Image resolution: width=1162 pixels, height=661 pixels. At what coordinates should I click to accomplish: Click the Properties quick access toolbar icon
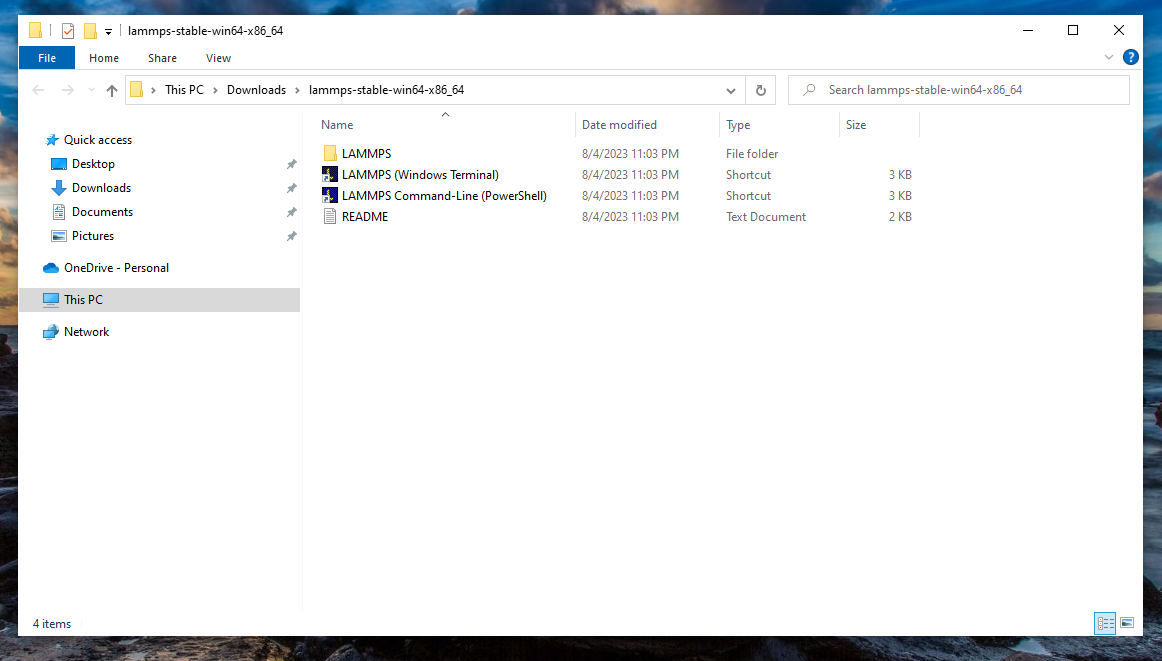point(68,30)
